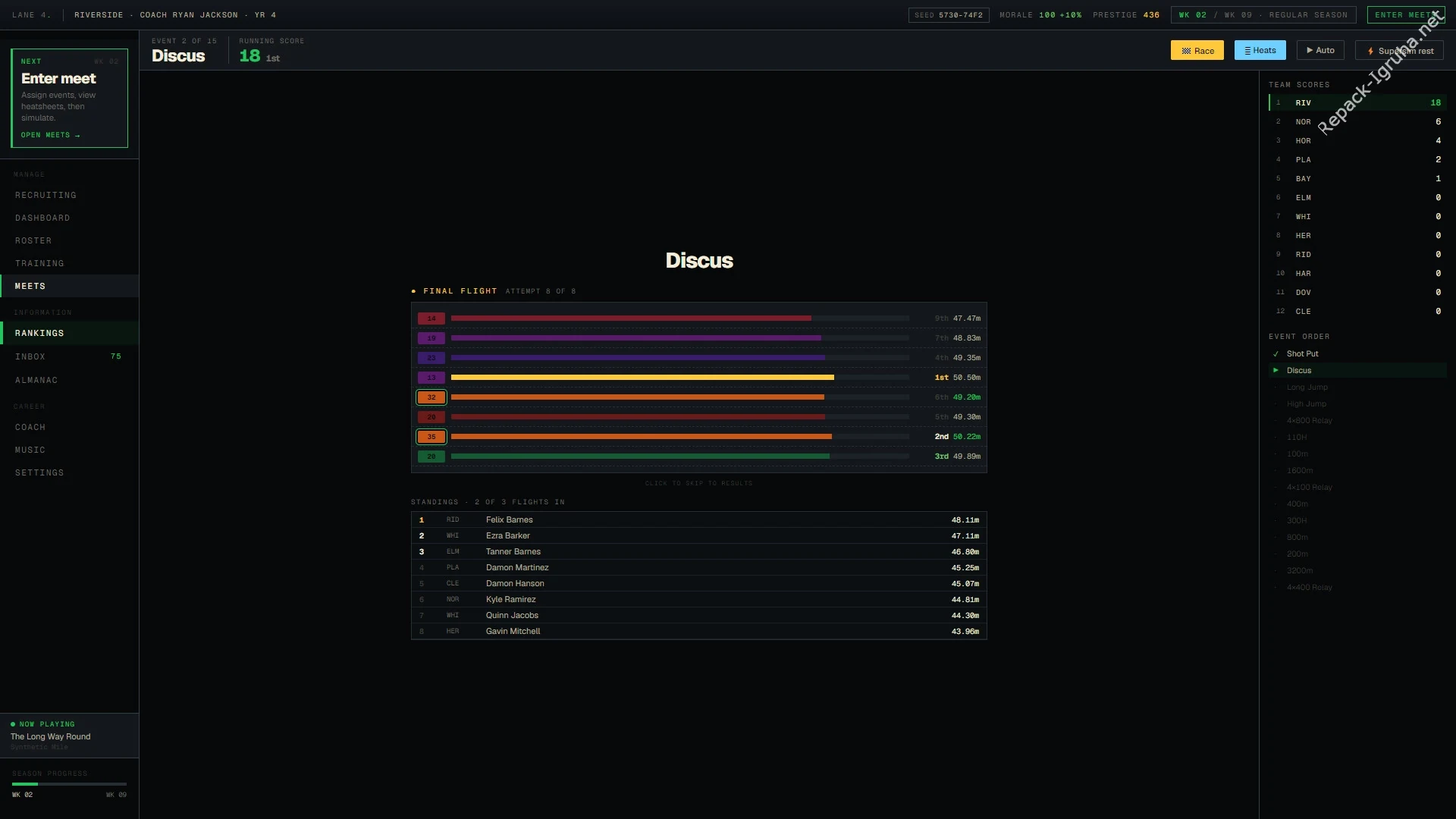This screenshot has height=819, width=1456.
Task: Open the Almanac page
Action: pos(69,381)
